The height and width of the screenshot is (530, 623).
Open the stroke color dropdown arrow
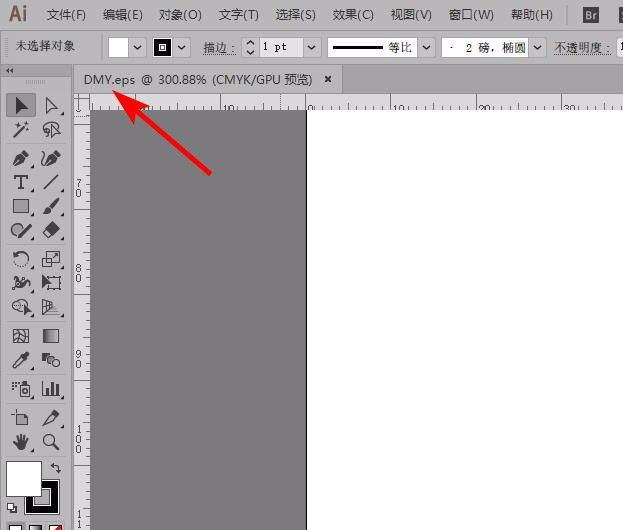[182, 48]
